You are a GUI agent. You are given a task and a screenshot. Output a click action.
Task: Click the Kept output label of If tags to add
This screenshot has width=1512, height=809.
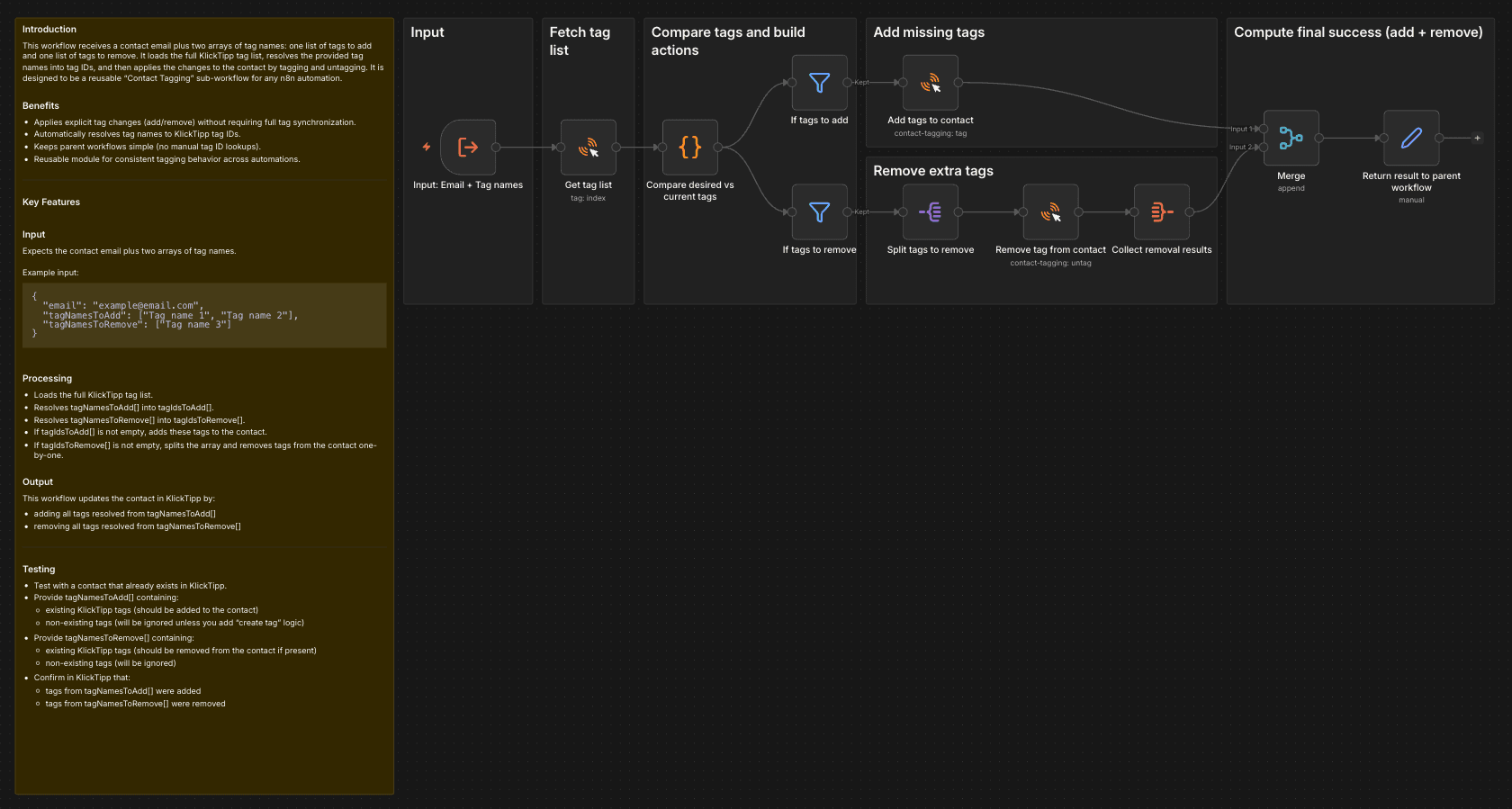(x=861, y=83)
